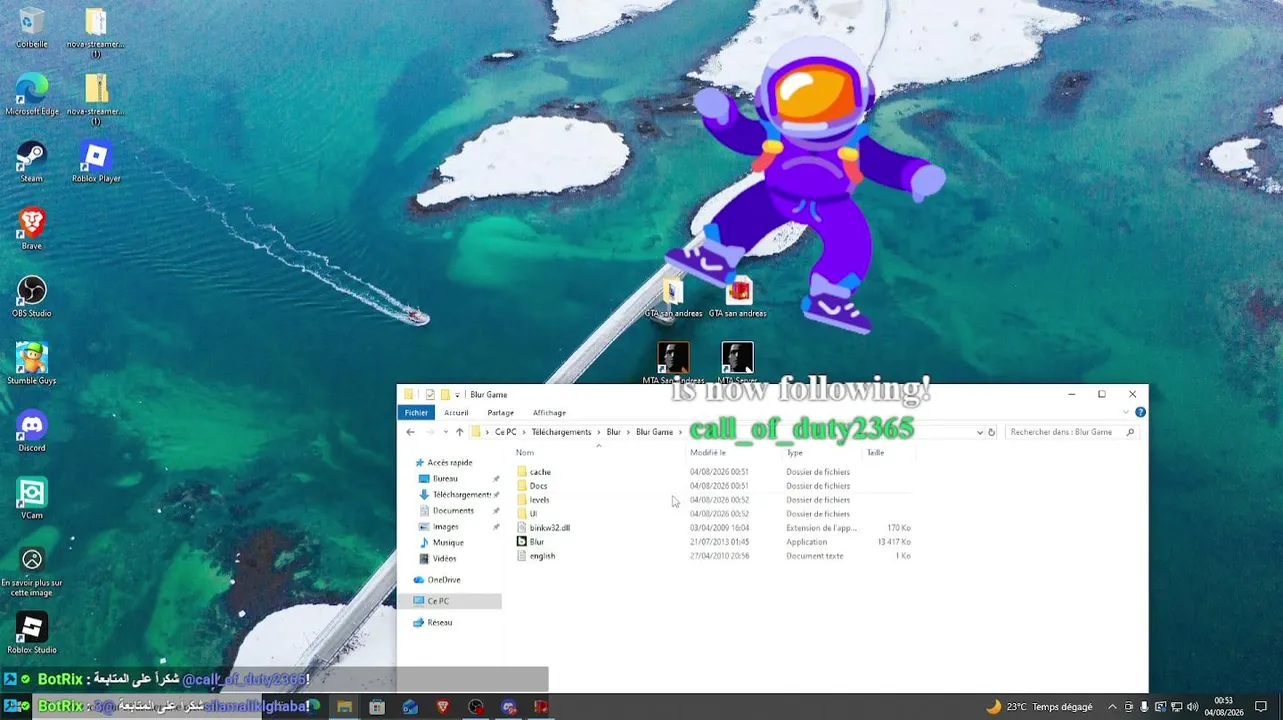Select Accès rapide in the navigation pane
This screenshot has width=1283, height=720.
[449, 462]
